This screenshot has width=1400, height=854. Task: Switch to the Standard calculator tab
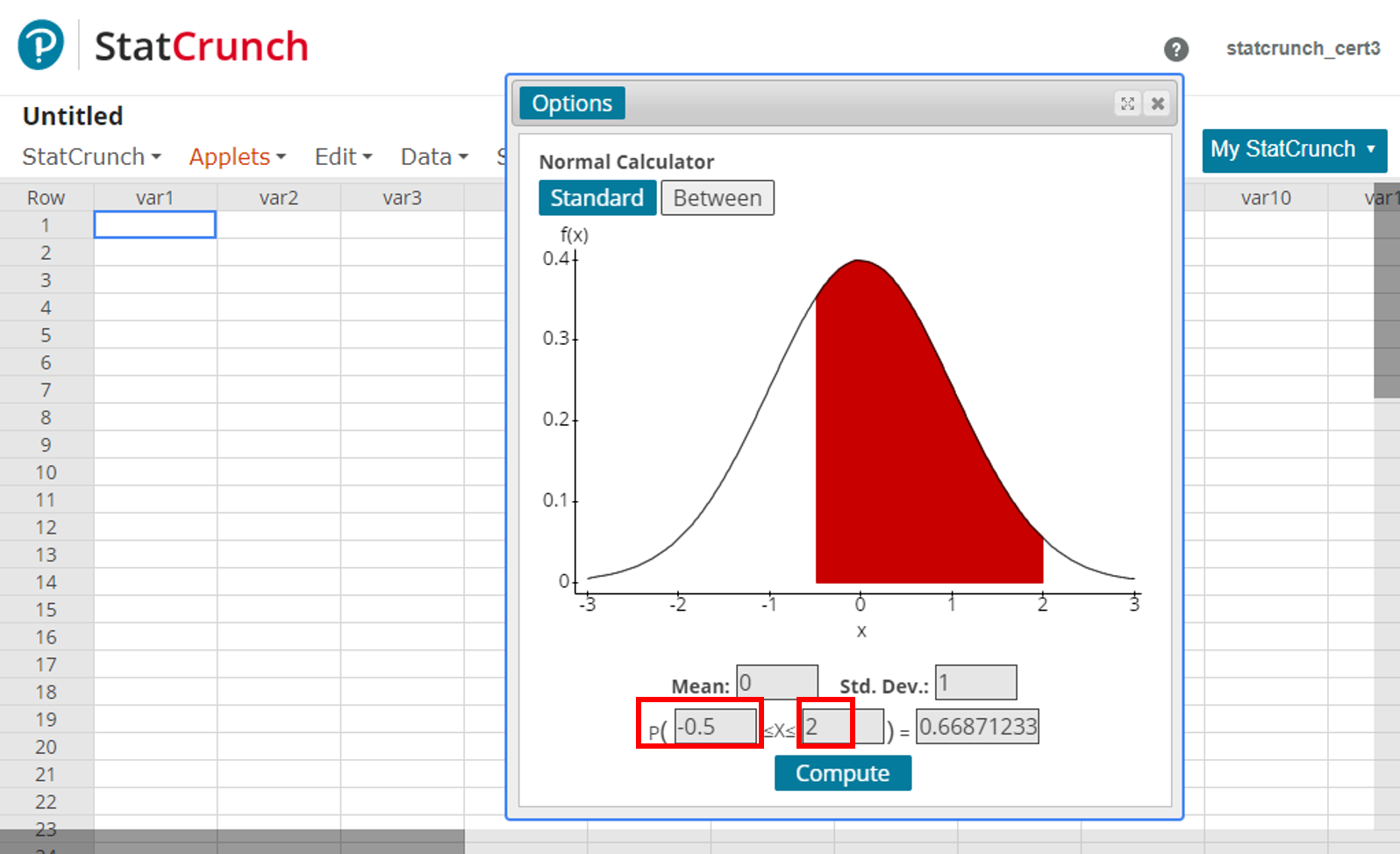pyautogui.click(x=597, y=197)
